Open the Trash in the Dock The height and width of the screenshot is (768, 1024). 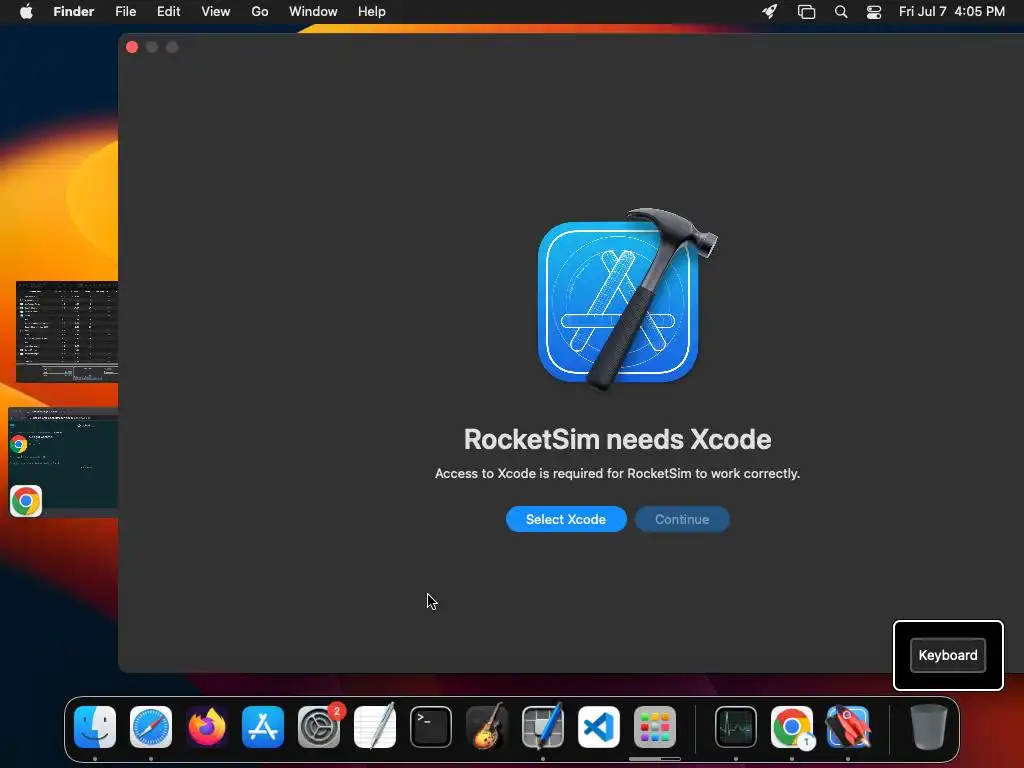pos(928,727)
